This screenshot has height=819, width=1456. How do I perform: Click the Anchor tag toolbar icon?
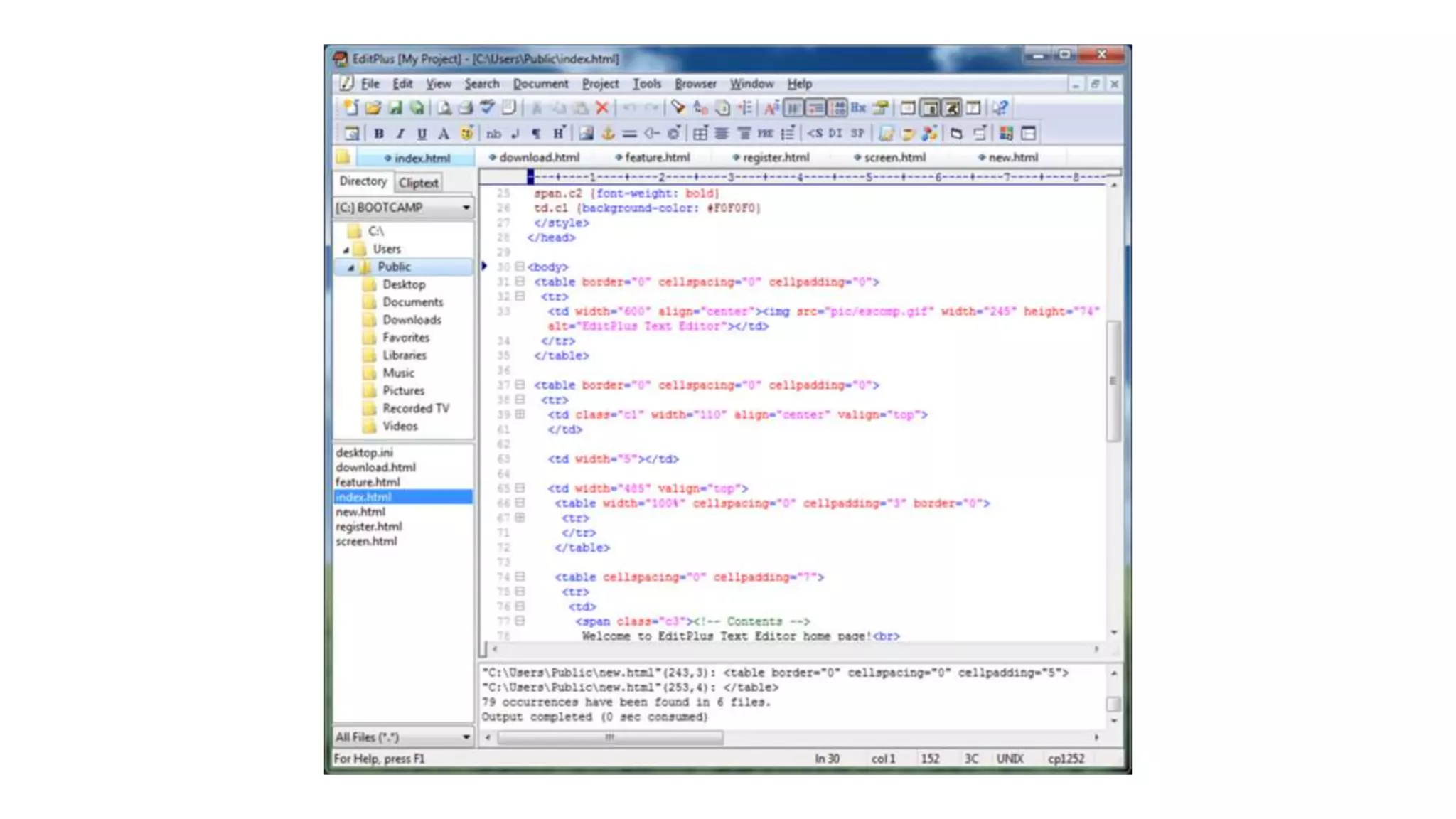pyautogui.click(x=608, y=134)
